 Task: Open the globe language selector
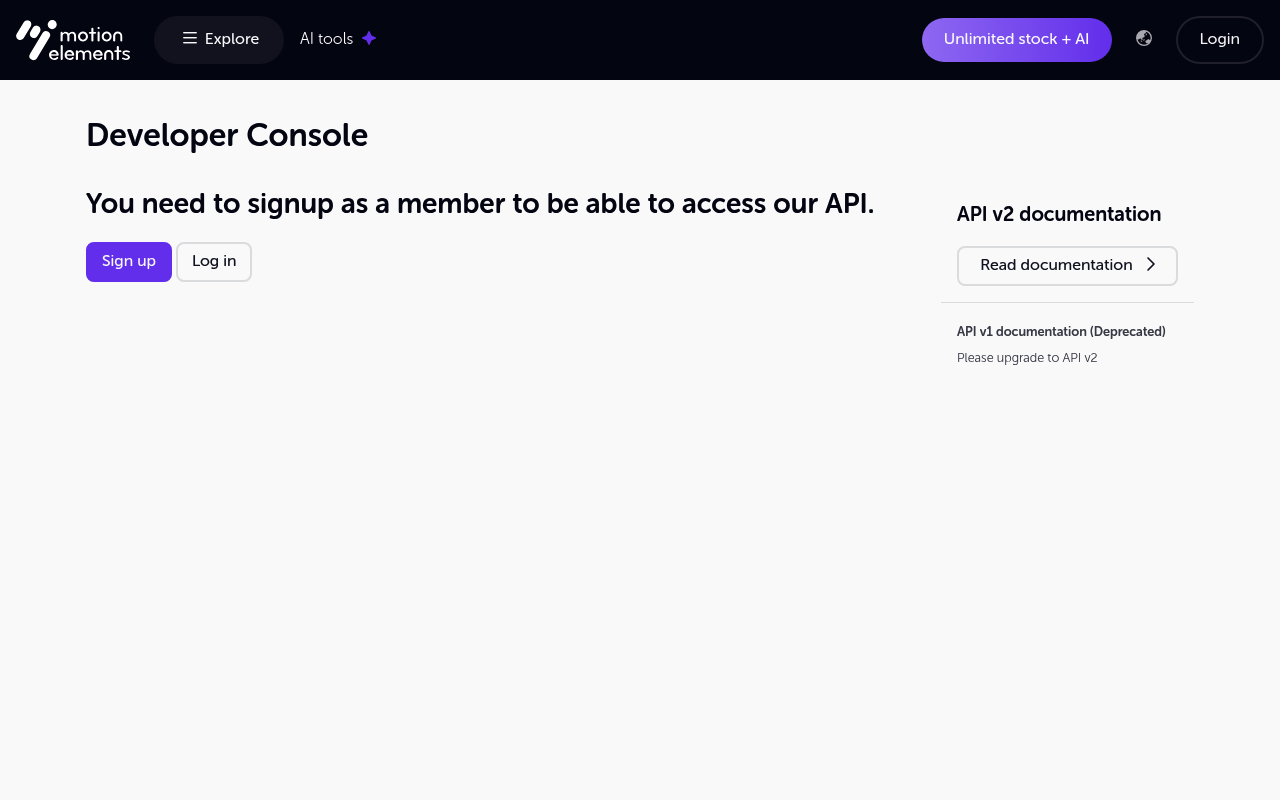point(1144,39)
